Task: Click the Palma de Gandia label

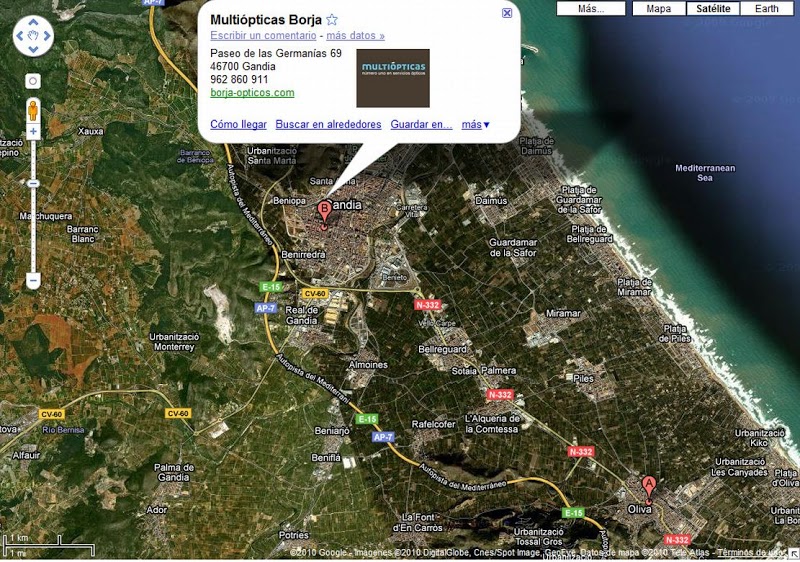Action: pos(174,472)
